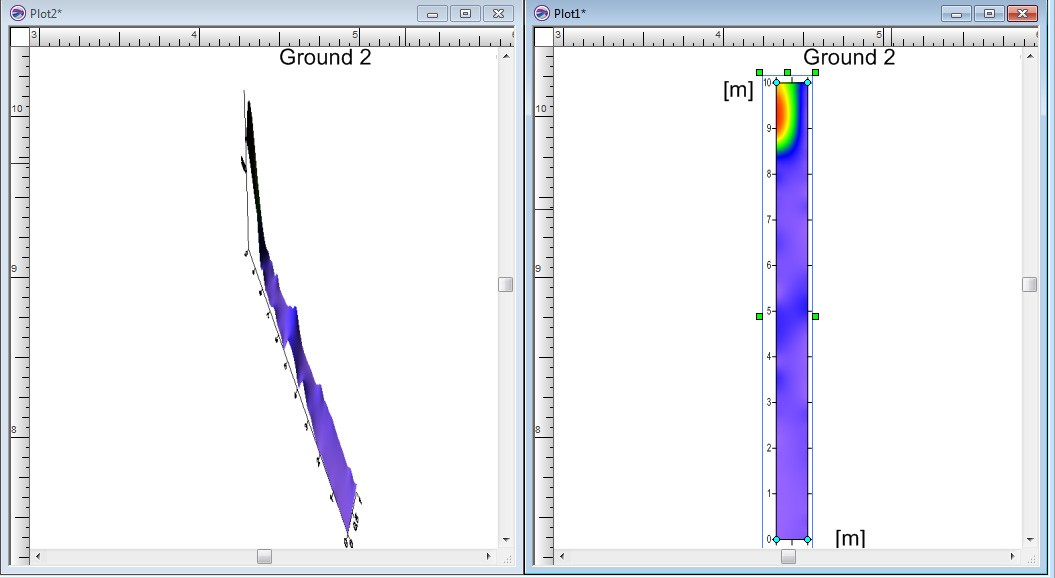Select the Ground 2 title in Plot1

point(849,58)
